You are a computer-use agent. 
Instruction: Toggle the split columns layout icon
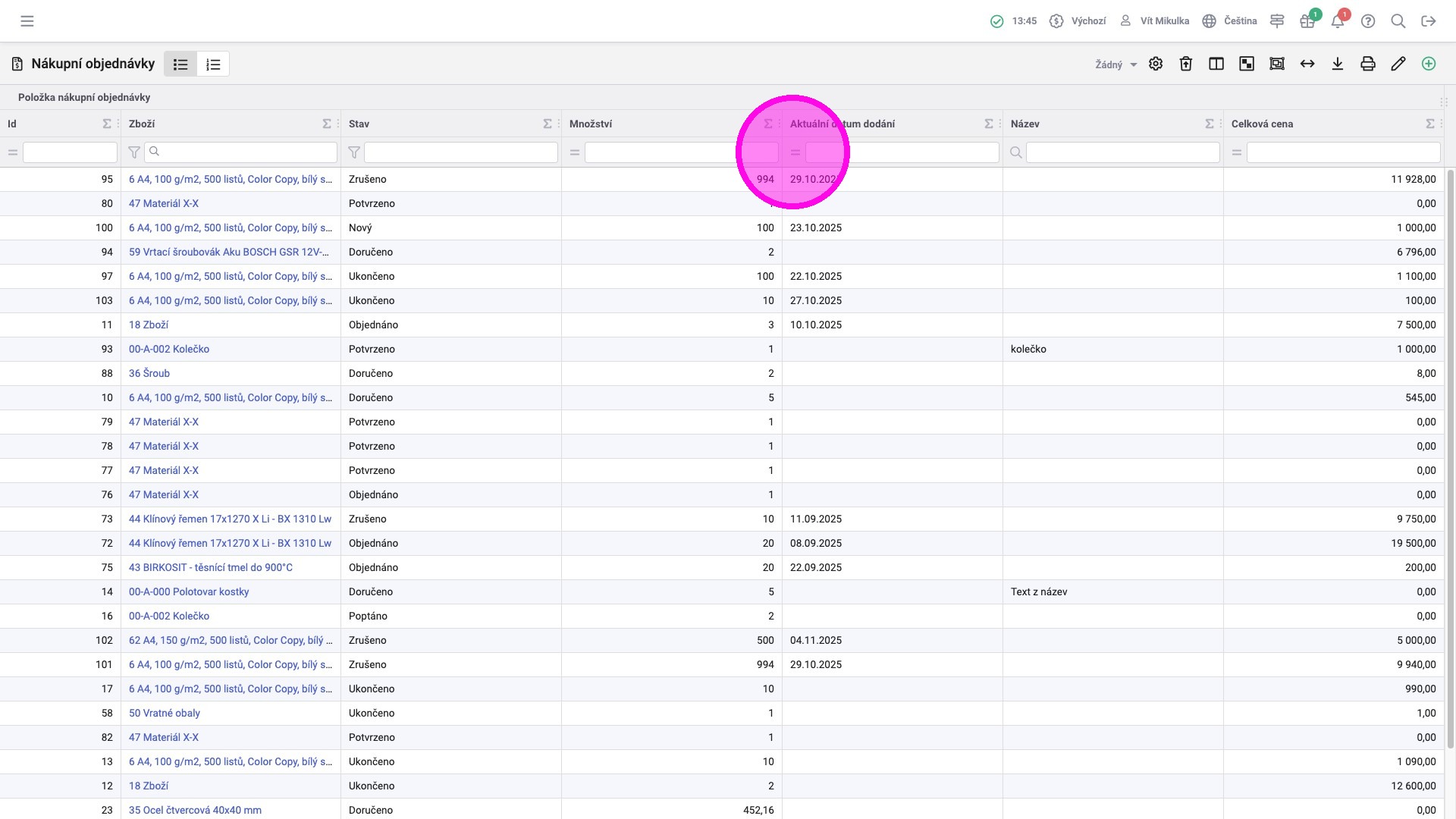coord(1216,64)
